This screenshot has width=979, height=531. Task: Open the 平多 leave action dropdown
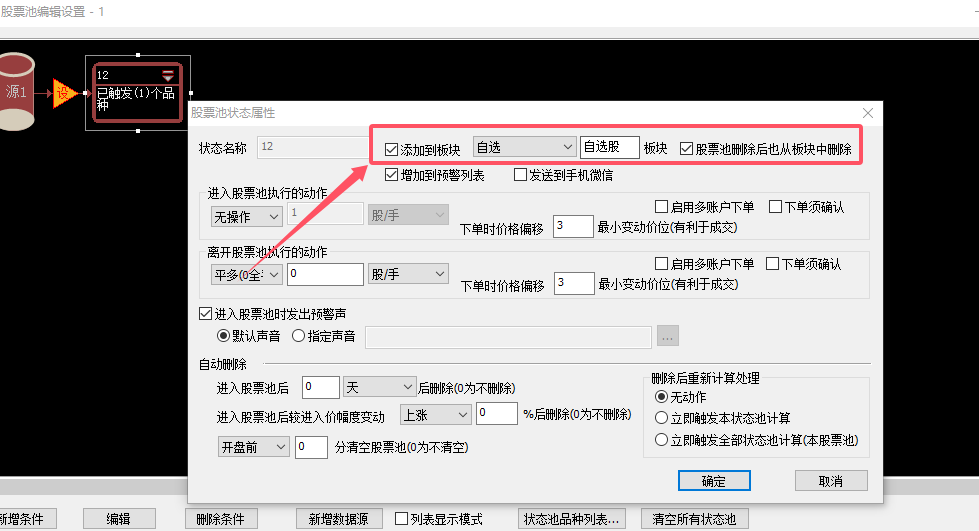click(x=247, y=274)
